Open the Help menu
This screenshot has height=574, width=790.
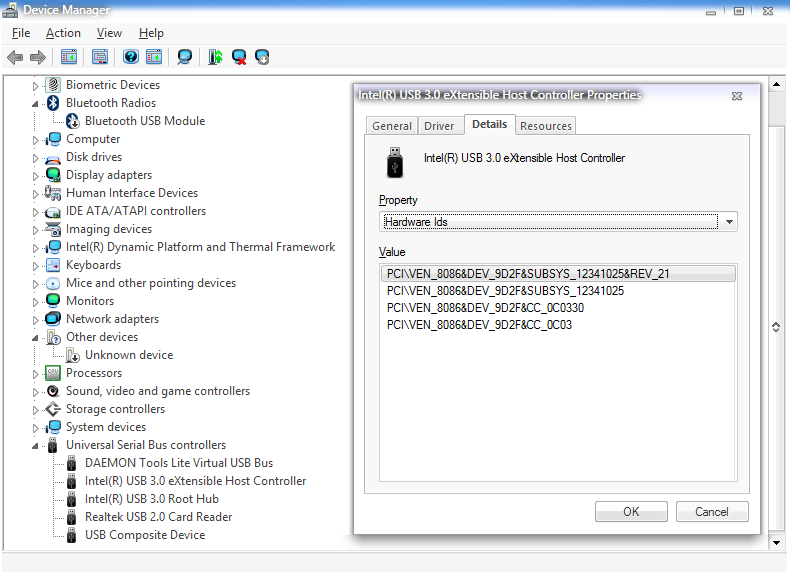tap(151, 33)
